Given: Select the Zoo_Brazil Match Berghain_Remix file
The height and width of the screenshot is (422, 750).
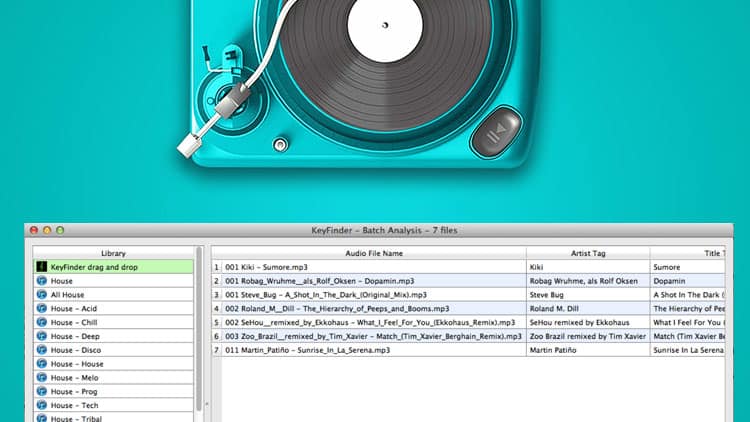Looking at the screenshot, I should tap(374, 336).
